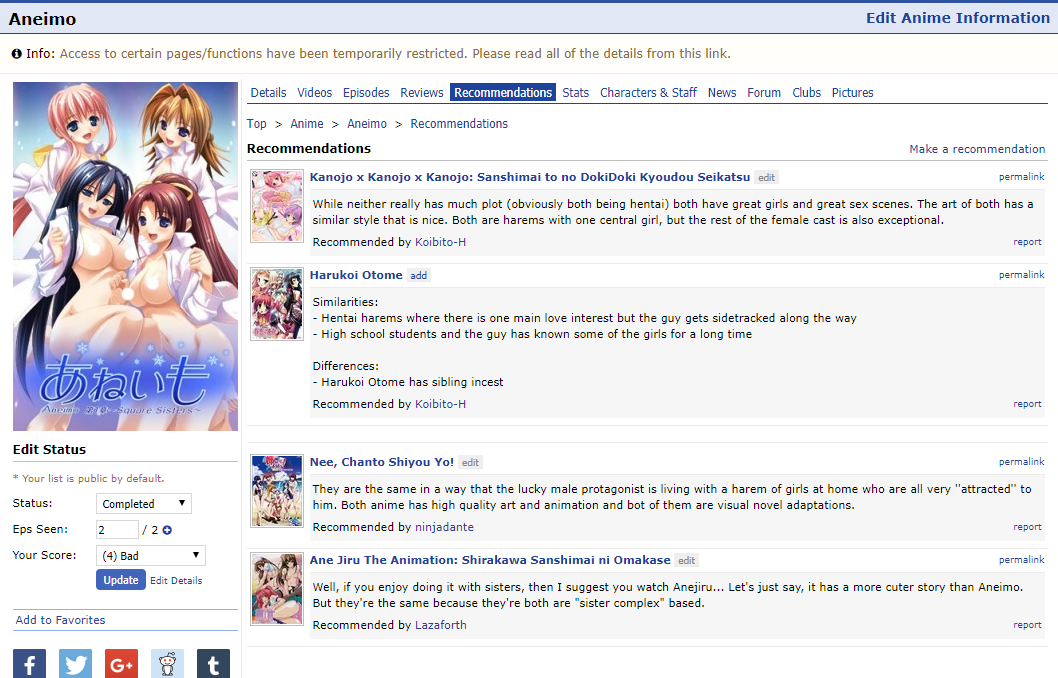Report the Nee, Chanto Shiyou Yo! recommendation
Image resolution: width=1058 pixels, height=678 pixels.
[x=1027, y=526]
